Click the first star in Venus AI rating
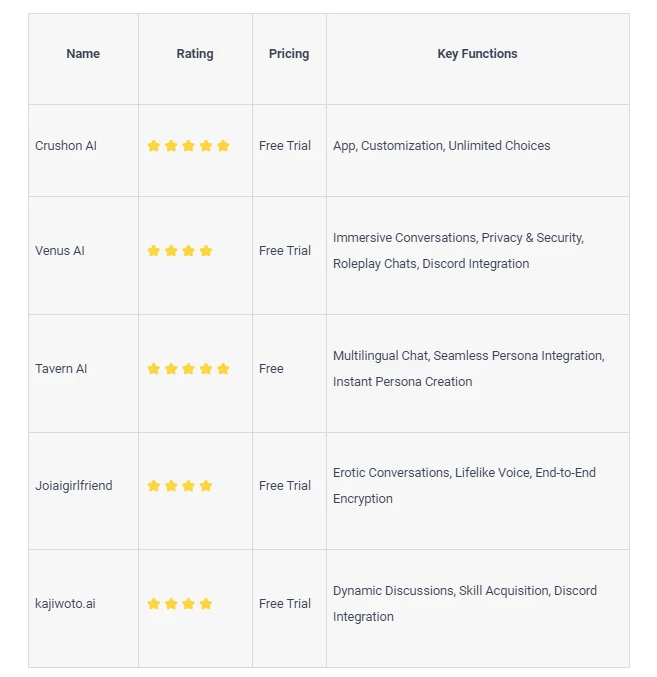 (x=154, y=251)
